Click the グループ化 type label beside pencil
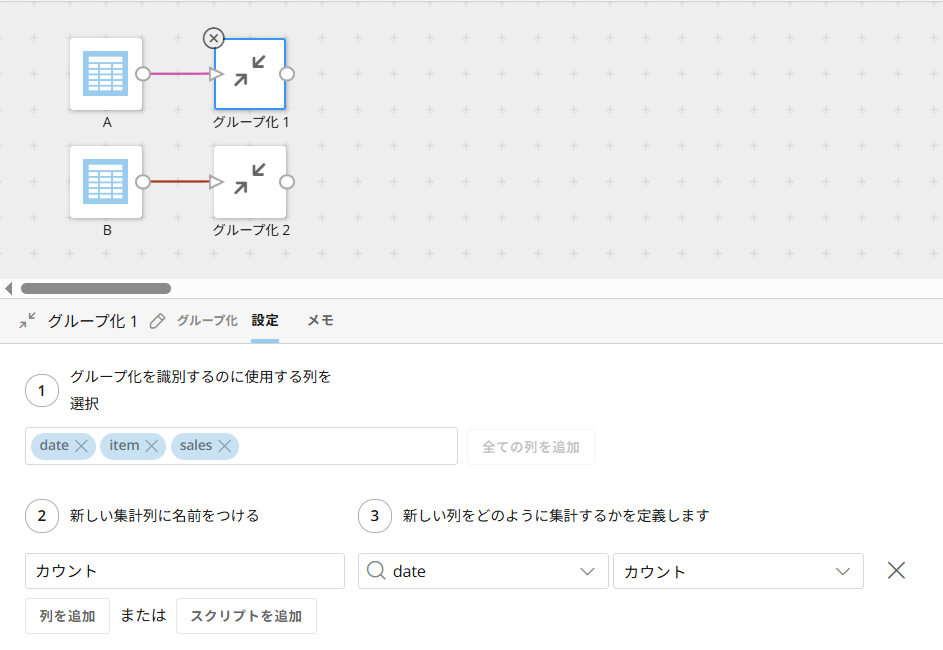The width and height of the screenshot is (943, 650). (207, 320)
